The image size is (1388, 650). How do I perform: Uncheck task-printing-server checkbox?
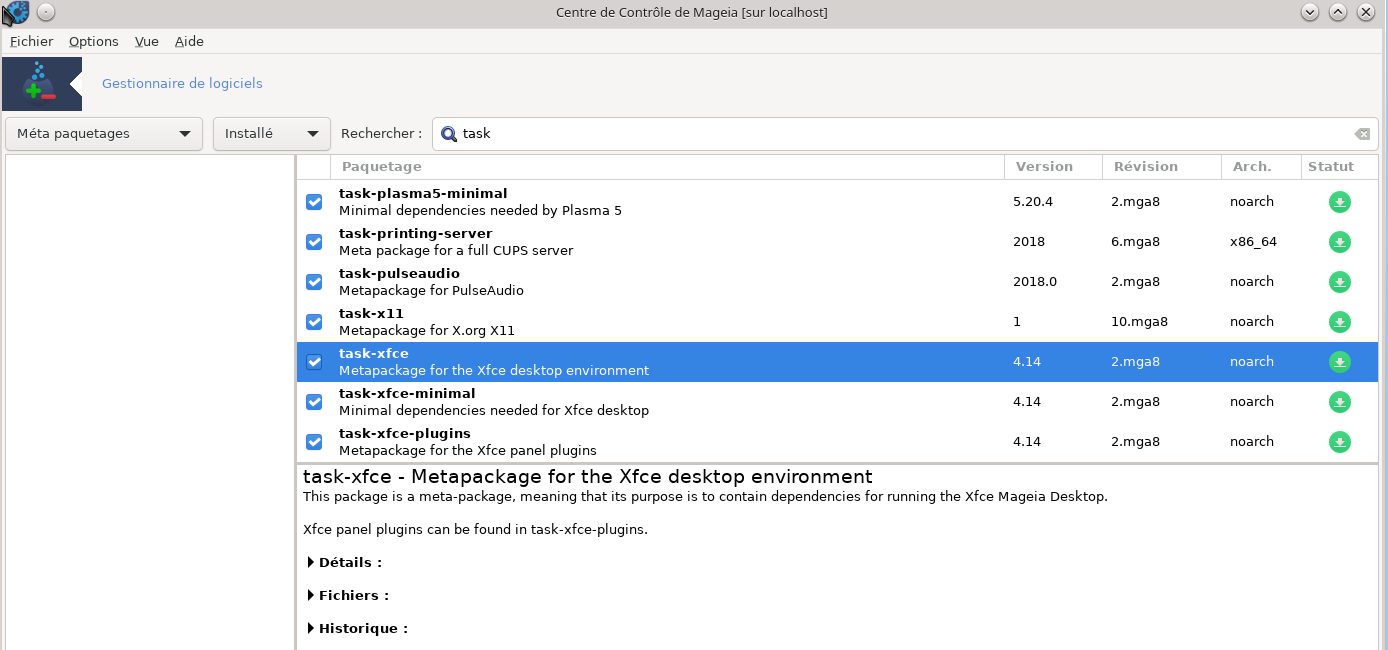(314, 242)
